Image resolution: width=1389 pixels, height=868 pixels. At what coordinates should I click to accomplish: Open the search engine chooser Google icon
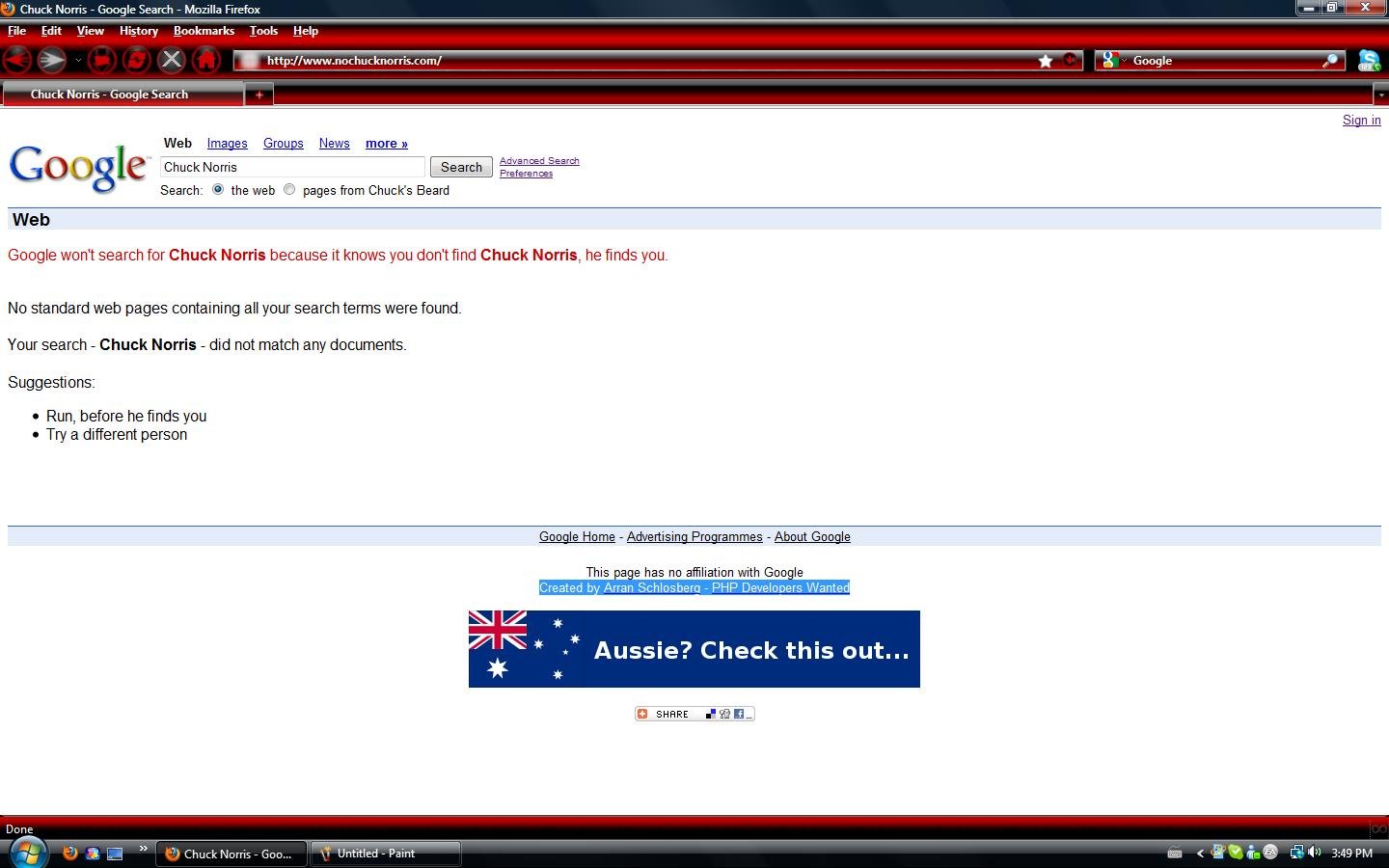point(1110,60)
